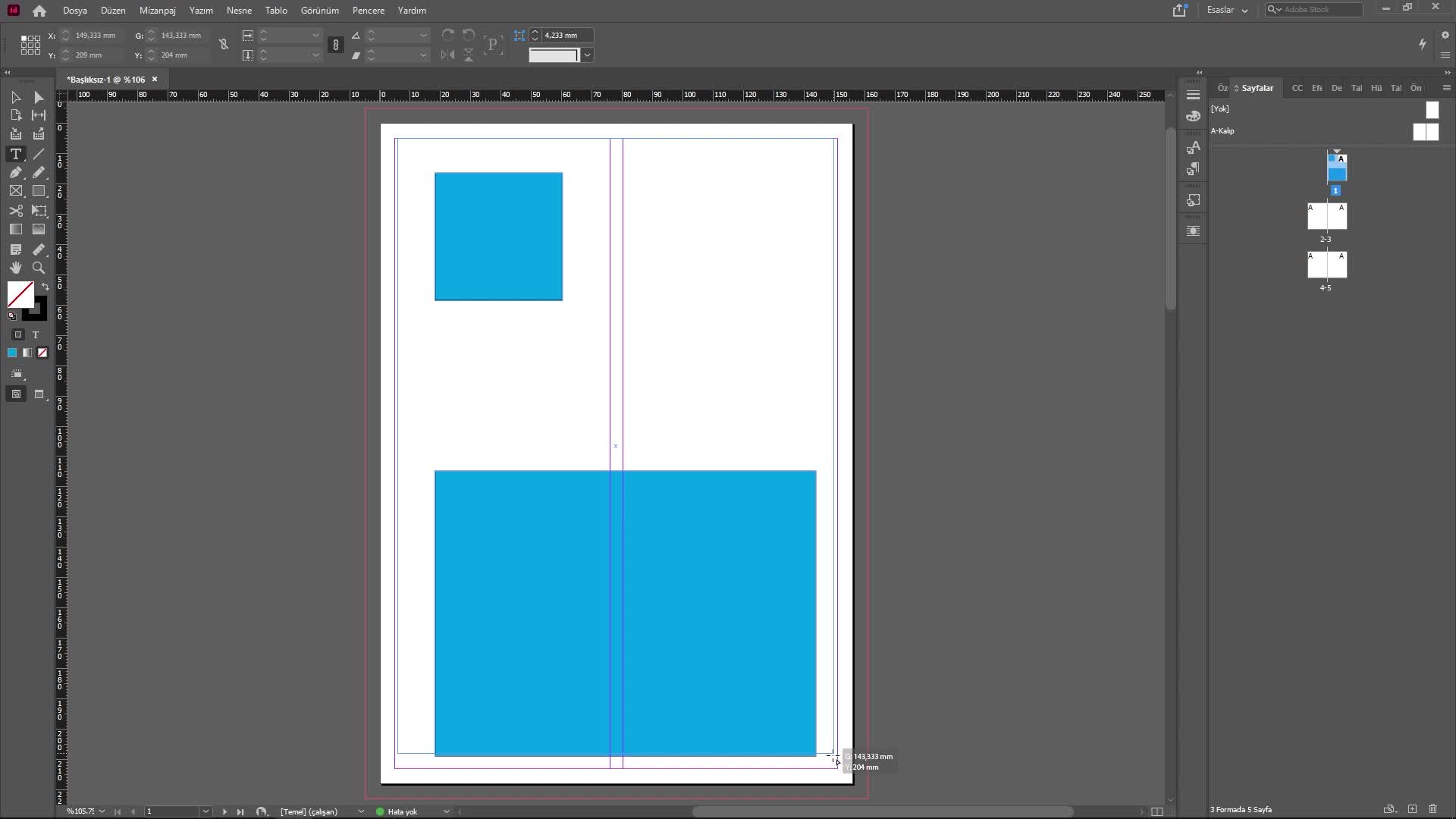The height and width of the screenshot is (819, 1456).
Task: Select the 2-3 spread thumbnail
Action: click(x=1326, y=217)
